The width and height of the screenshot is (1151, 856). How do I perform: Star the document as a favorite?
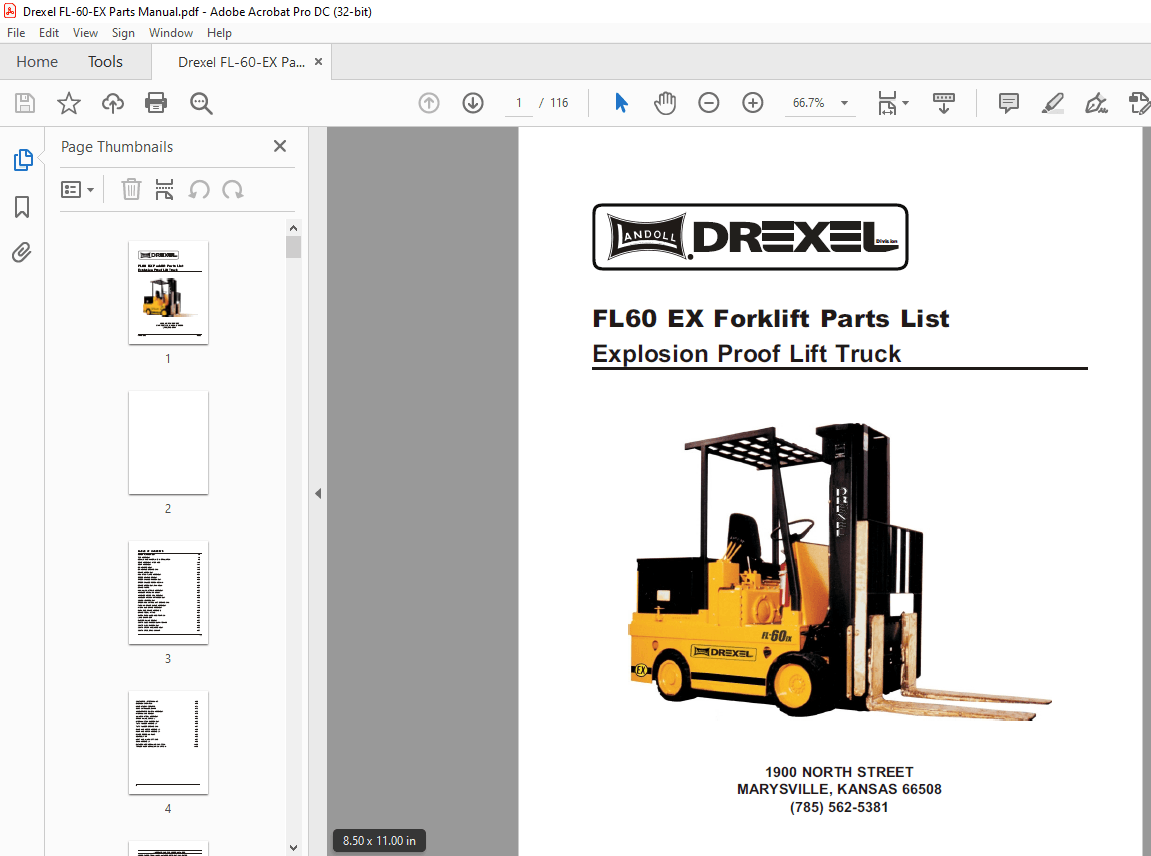pos(68,103)
